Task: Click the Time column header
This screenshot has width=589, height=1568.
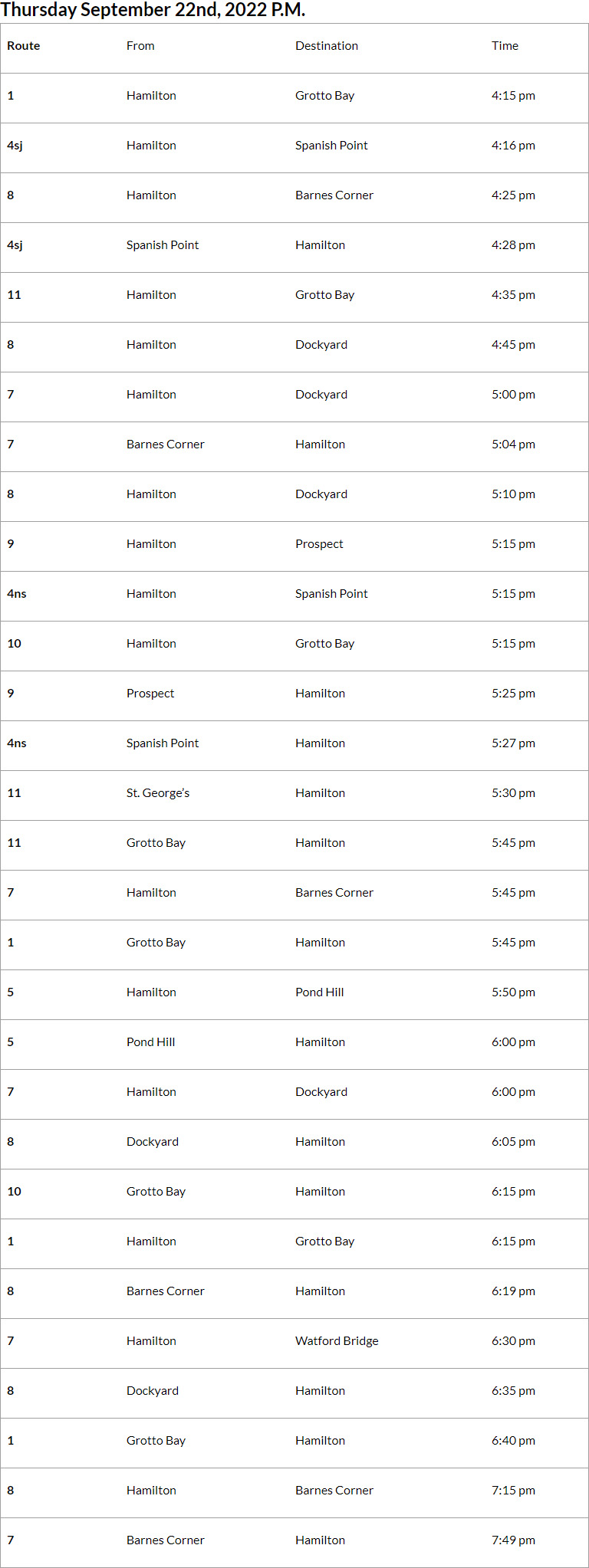Action: (x=505, y=46)
